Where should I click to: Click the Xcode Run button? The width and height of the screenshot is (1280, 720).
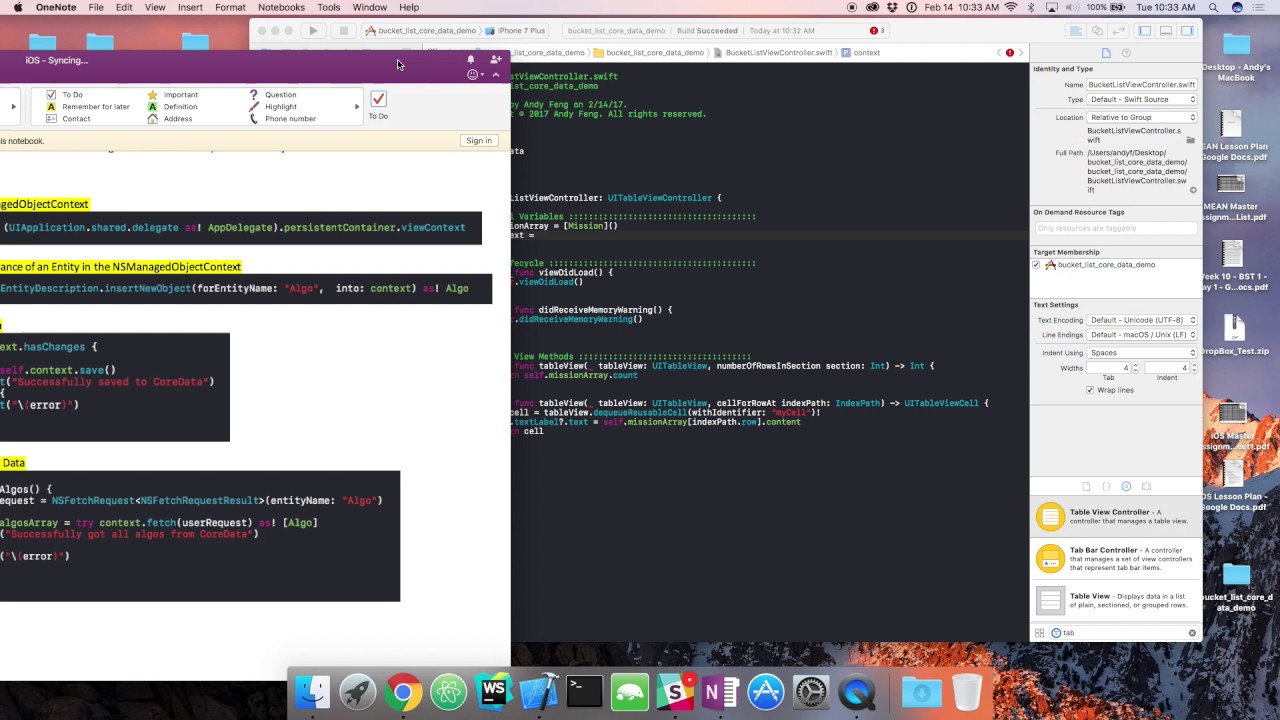tap(313, 31)
